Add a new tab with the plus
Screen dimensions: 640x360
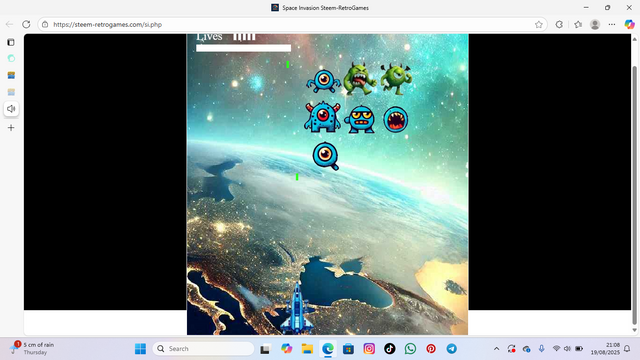click(11, 128)
